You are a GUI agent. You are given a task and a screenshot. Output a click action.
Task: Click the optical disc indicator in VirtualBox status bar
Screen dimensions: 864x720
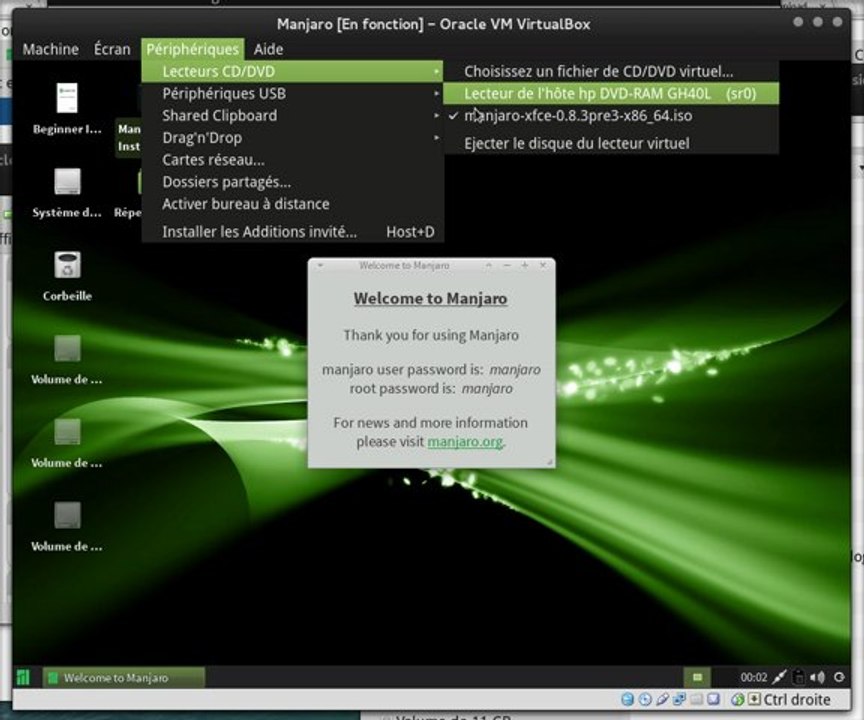(645, 699)
